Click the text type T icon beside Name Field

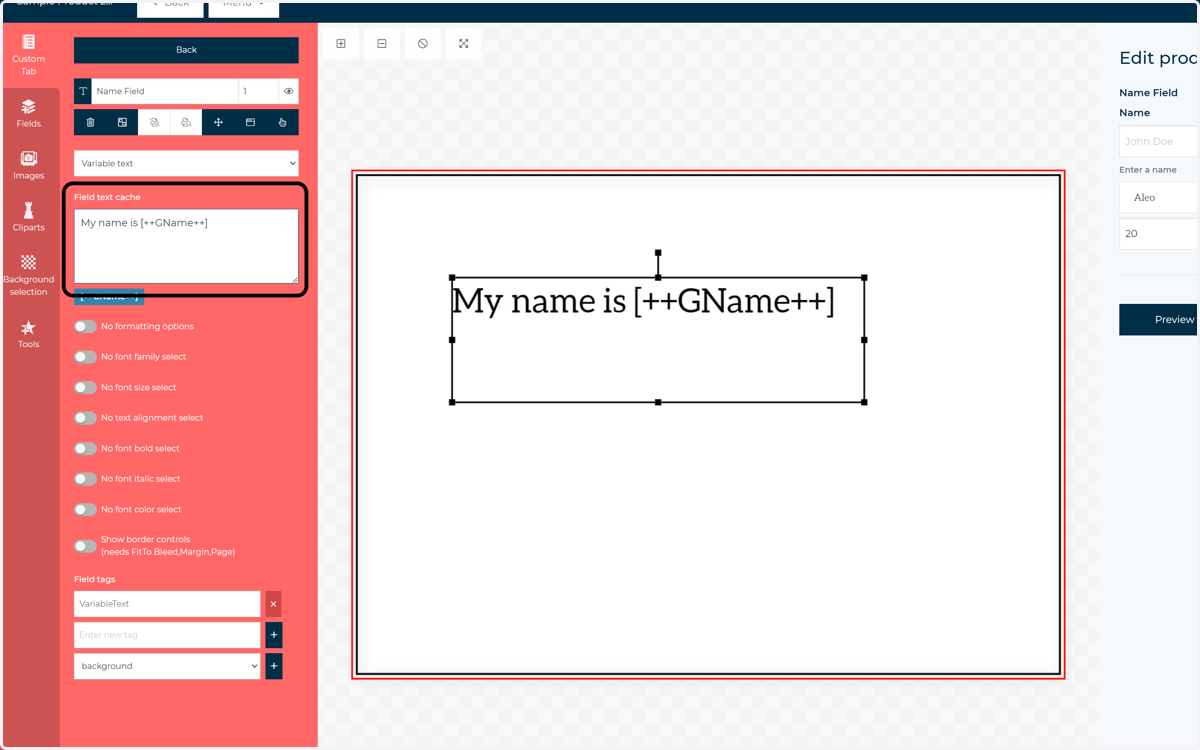[83, 91]
